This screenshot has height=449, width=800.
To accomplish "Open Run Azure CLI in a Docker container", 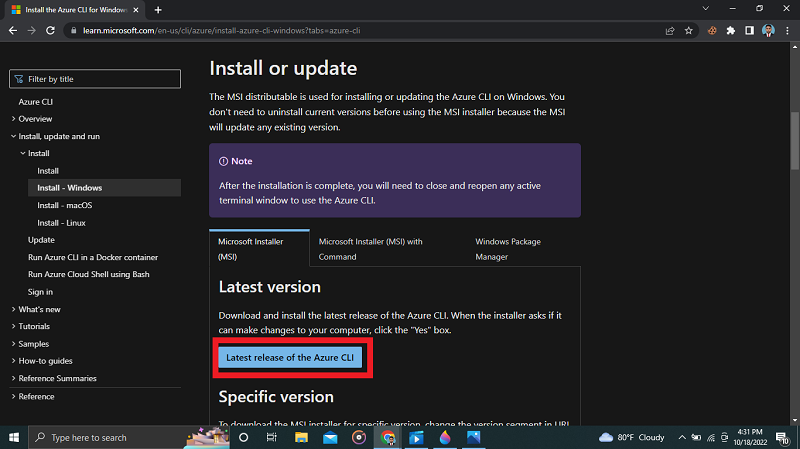I will click(93, 257).
